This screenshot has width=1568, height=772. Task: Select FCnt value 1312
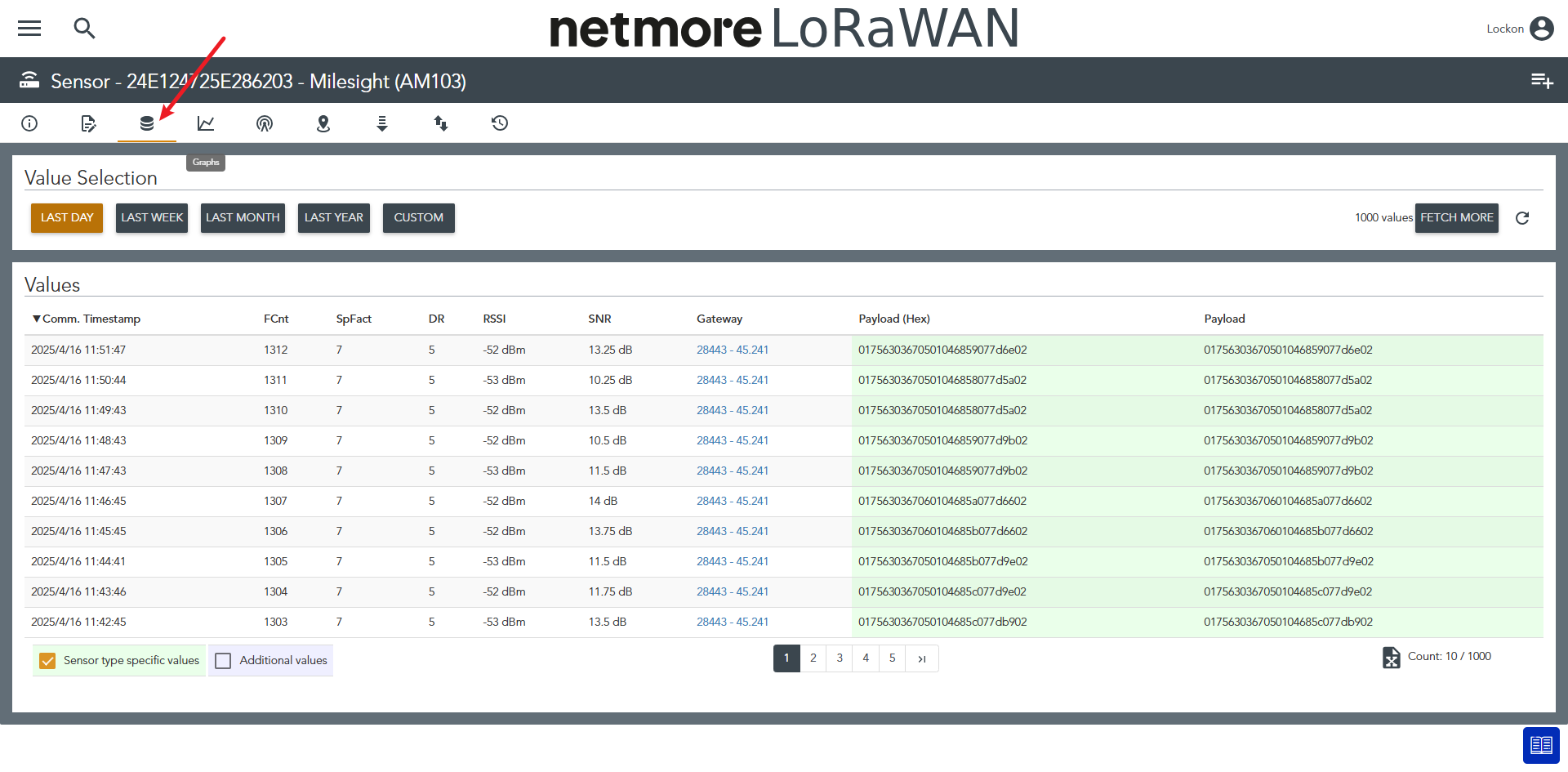click(x=276, y=350)
